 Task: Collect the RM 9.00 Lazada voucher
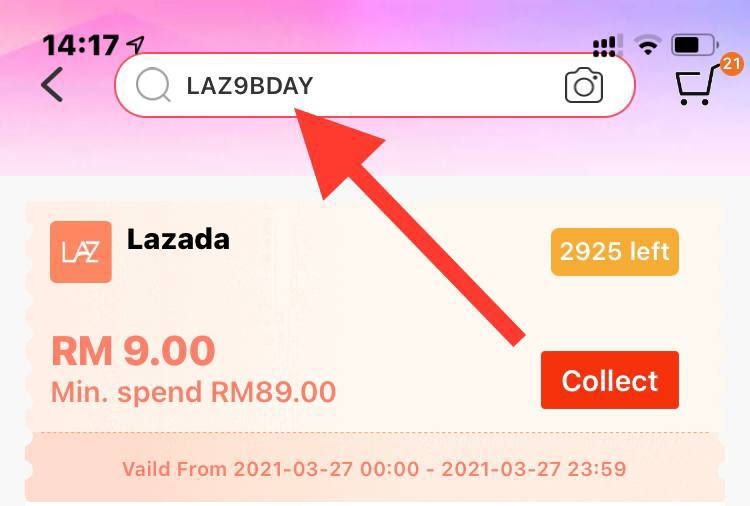point(610,380)
